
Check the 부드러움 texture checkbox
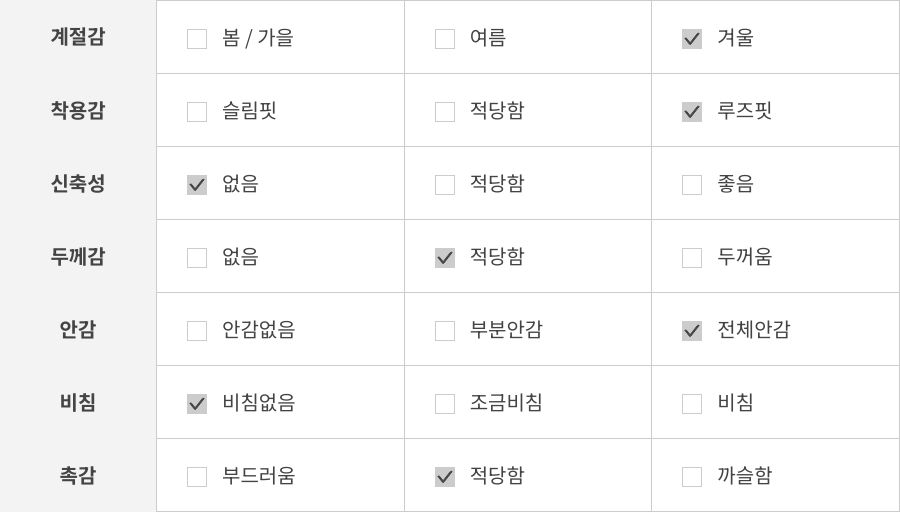coord(197,477)
